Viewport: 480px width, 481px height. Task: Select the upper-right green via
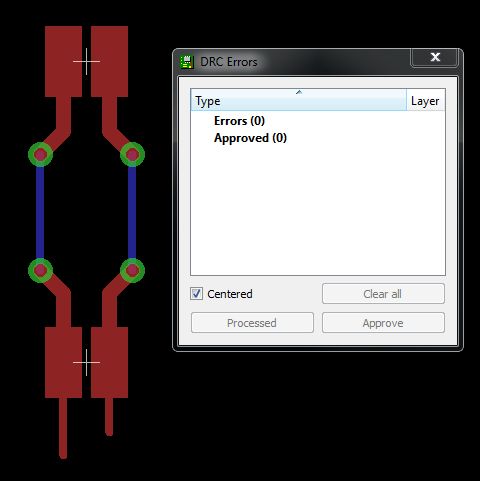tap(132, 154)
